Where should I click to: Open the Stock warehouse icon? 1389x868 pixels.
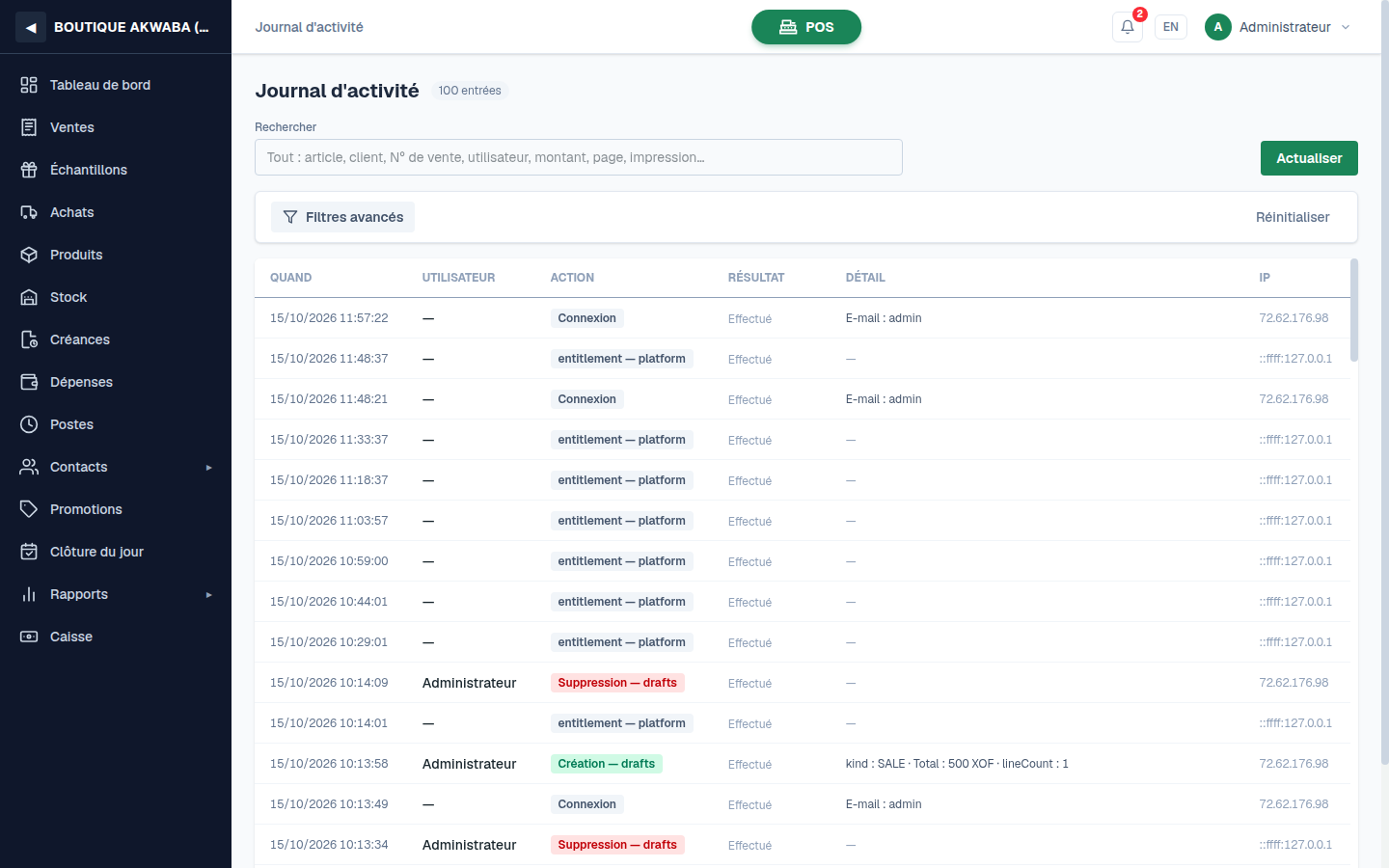pos(29,297)
